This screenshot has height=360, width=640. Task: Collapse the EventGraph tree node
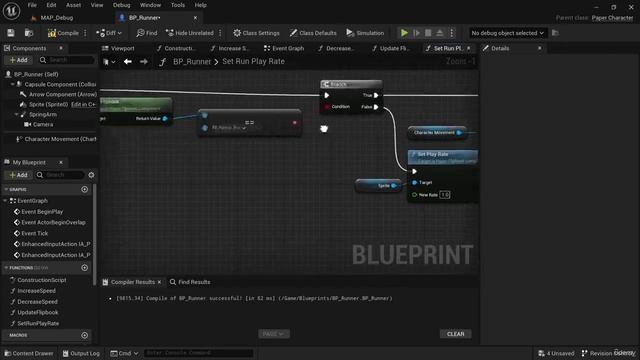click(5, 201)
